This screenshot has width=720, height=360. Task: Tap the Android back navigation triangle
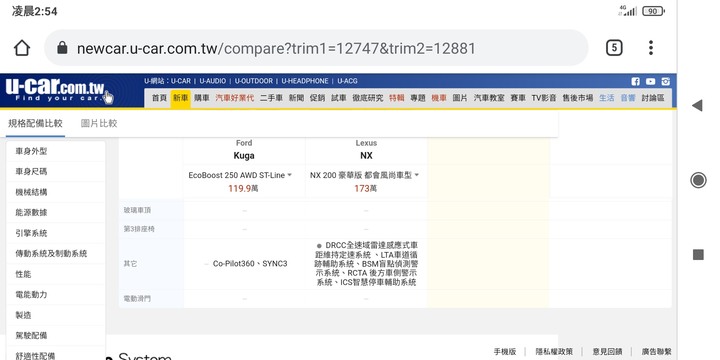[698, 106]
